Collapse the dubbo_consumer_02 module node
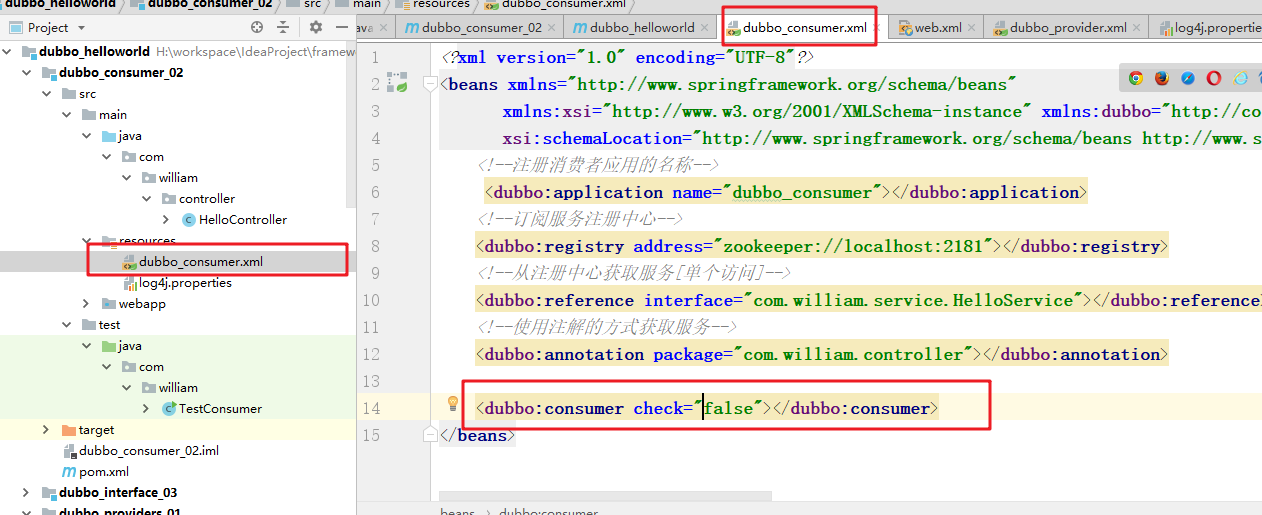 coord(27,73)
